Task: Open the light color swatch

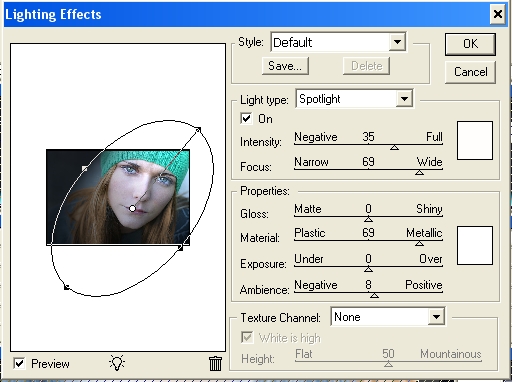Action: point(475,140)
